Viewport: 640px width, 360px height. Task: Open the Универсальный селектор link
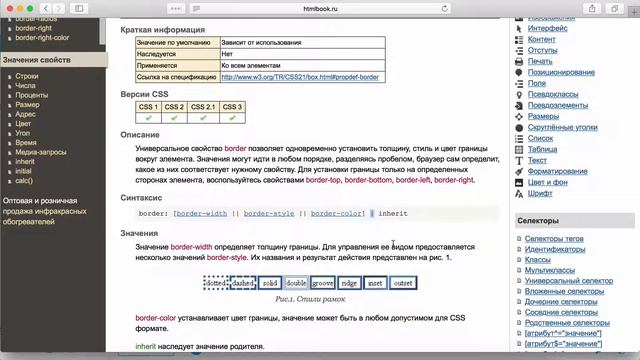coord(569,281)
